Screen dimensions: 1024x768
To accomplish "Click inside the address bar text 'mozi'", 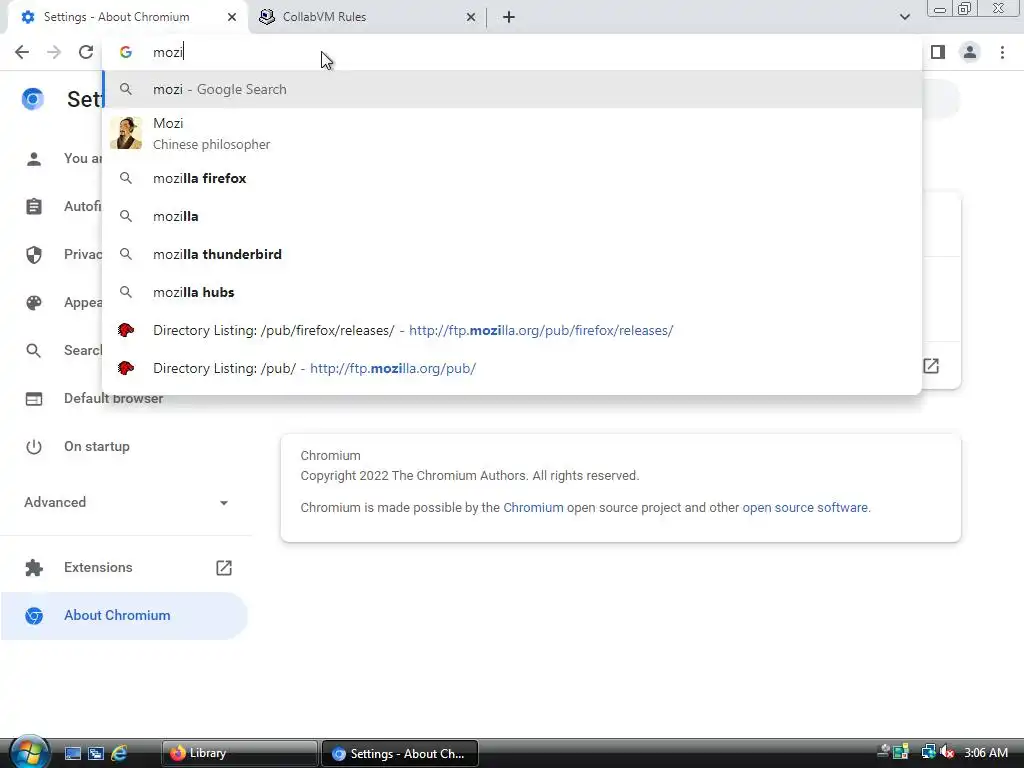I will pos(168,52).
